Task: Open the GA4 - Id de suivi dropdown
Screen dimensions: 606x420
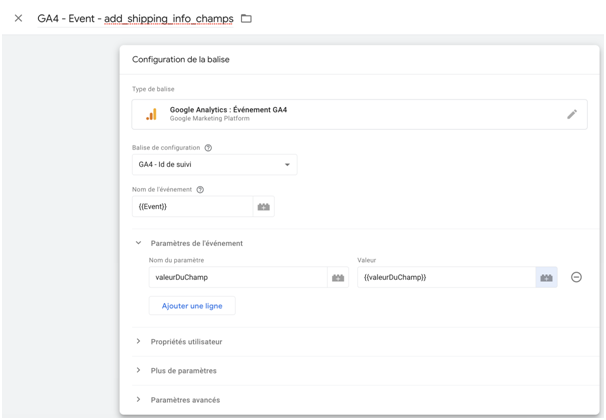Action: (214, 165)
